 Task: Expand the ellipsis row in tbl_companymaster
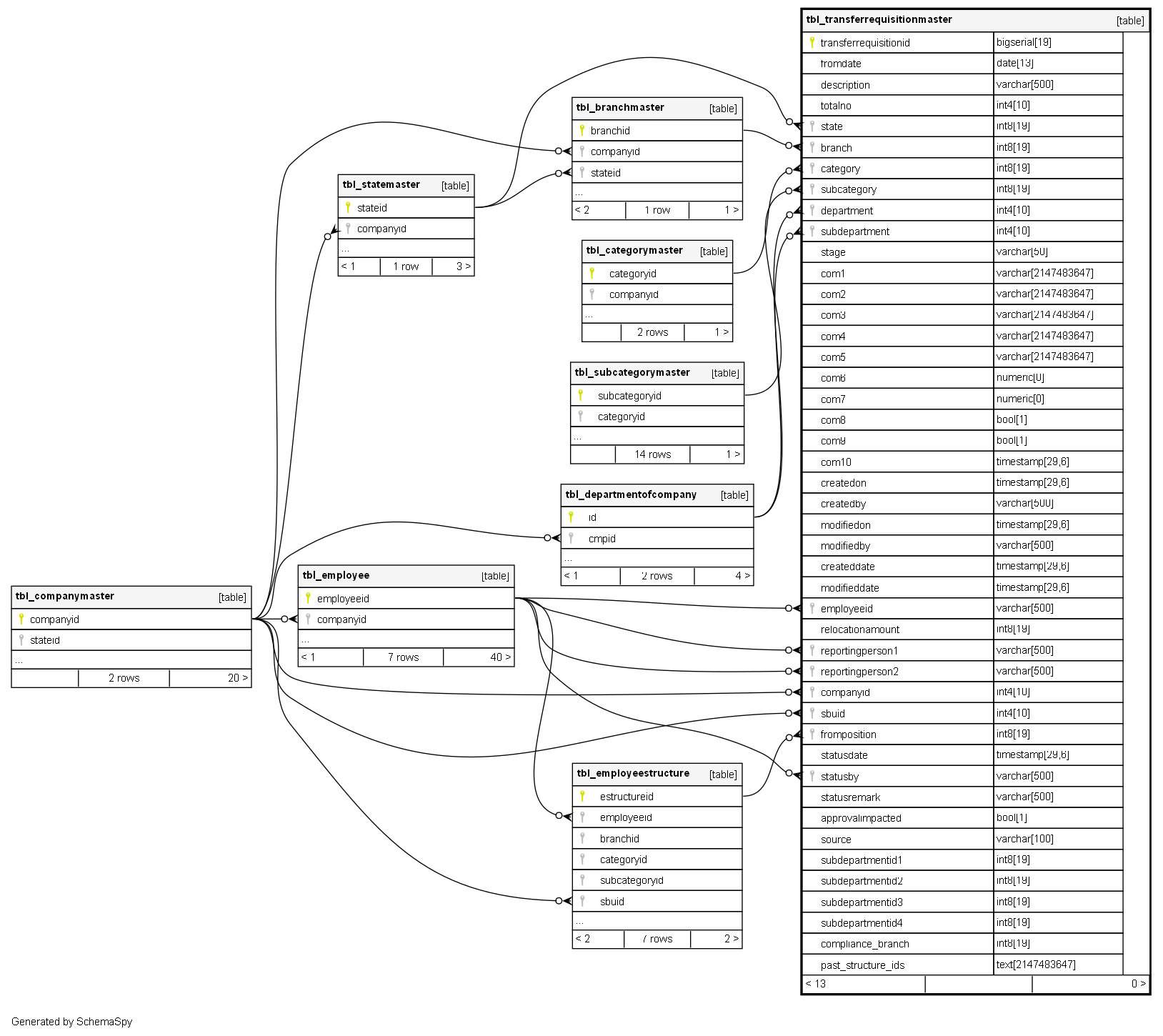coord(19,661)
